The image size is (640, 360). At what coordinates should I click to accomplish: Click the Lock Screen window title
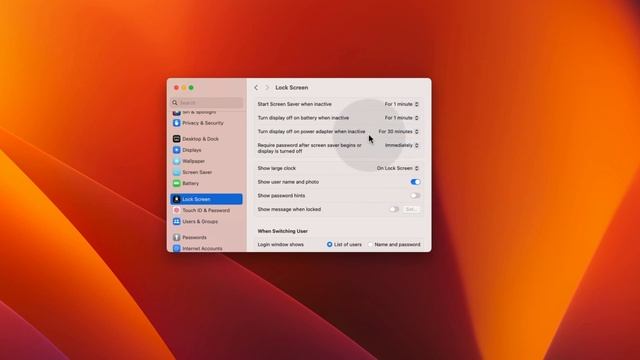click(x=292, y=87)
